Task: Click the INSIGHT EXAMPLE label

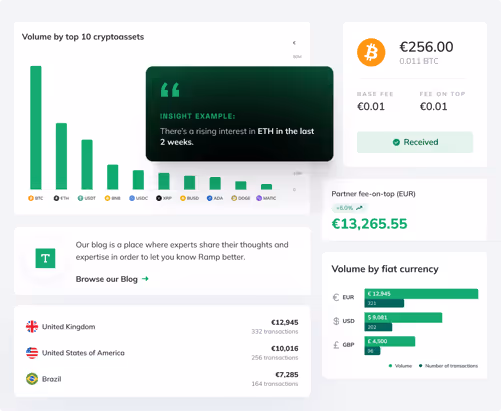Action: 198,116
